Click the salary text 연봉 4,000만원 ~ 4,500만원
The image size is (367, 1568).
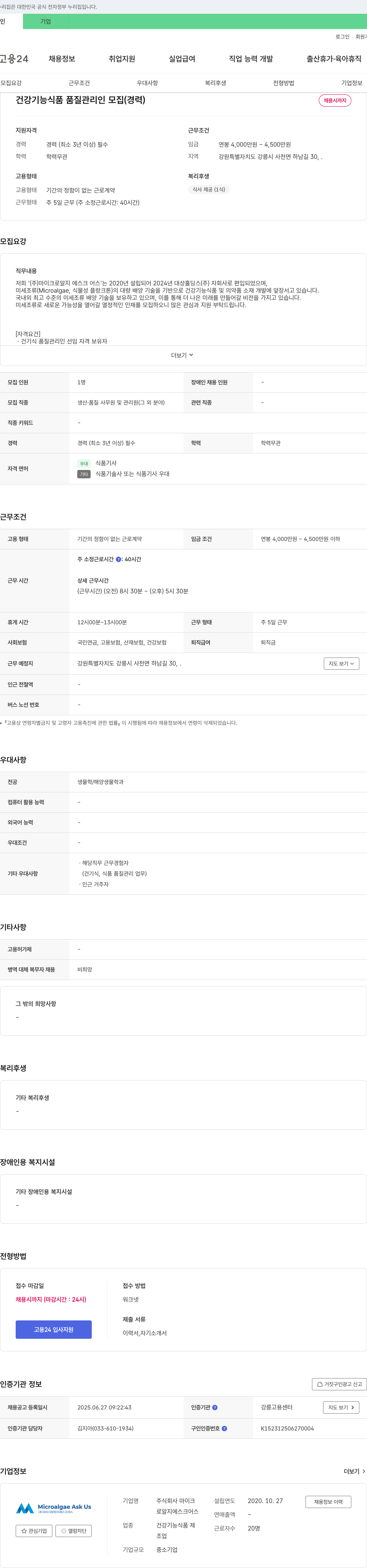tap(254, 144)
